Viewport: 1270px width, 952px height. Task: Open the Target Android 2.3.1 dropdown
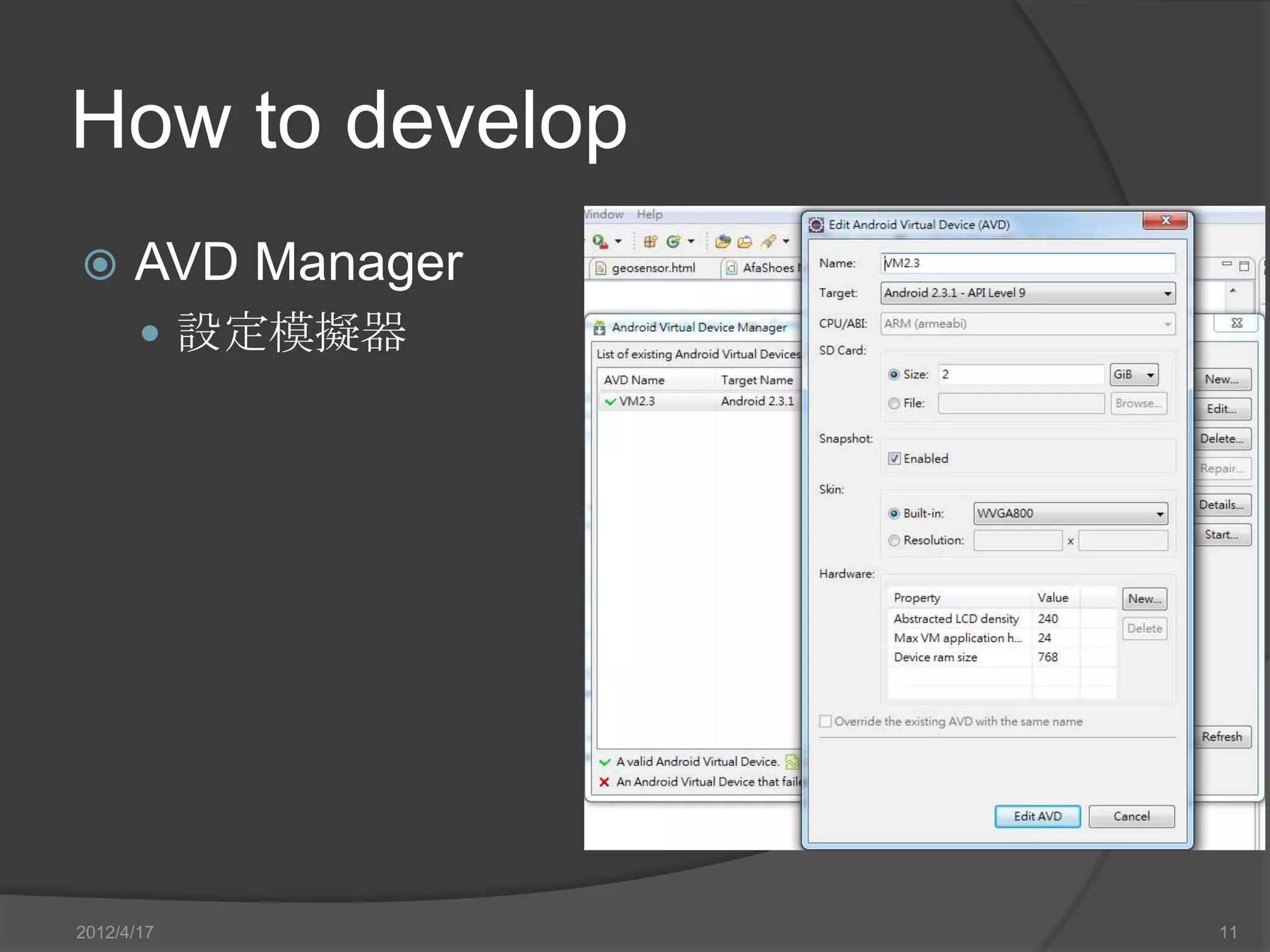pos(1028,293)
